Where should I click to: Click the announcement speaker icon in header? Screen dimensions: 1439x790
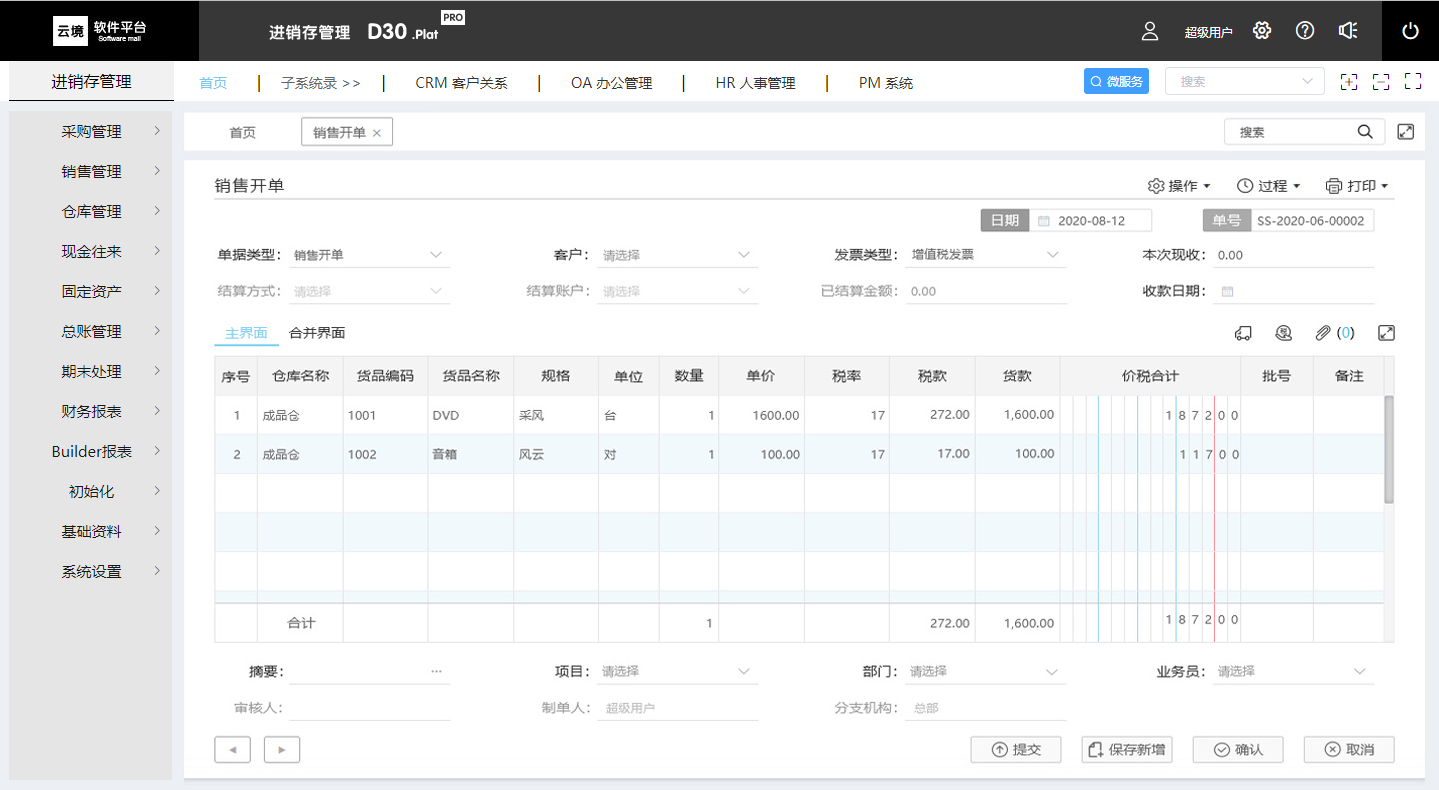click(1347, 31)
